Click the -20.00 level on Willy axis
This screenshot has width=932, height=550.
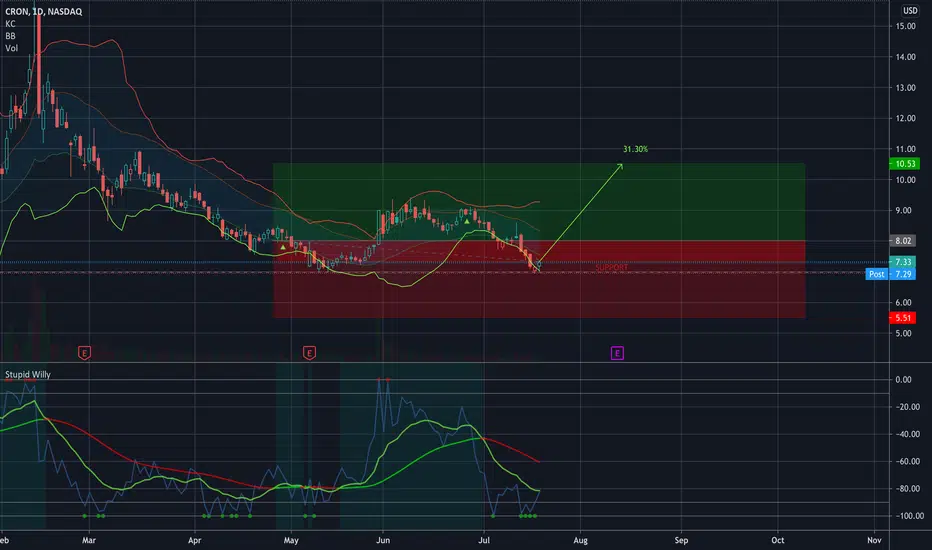[907, 407]
